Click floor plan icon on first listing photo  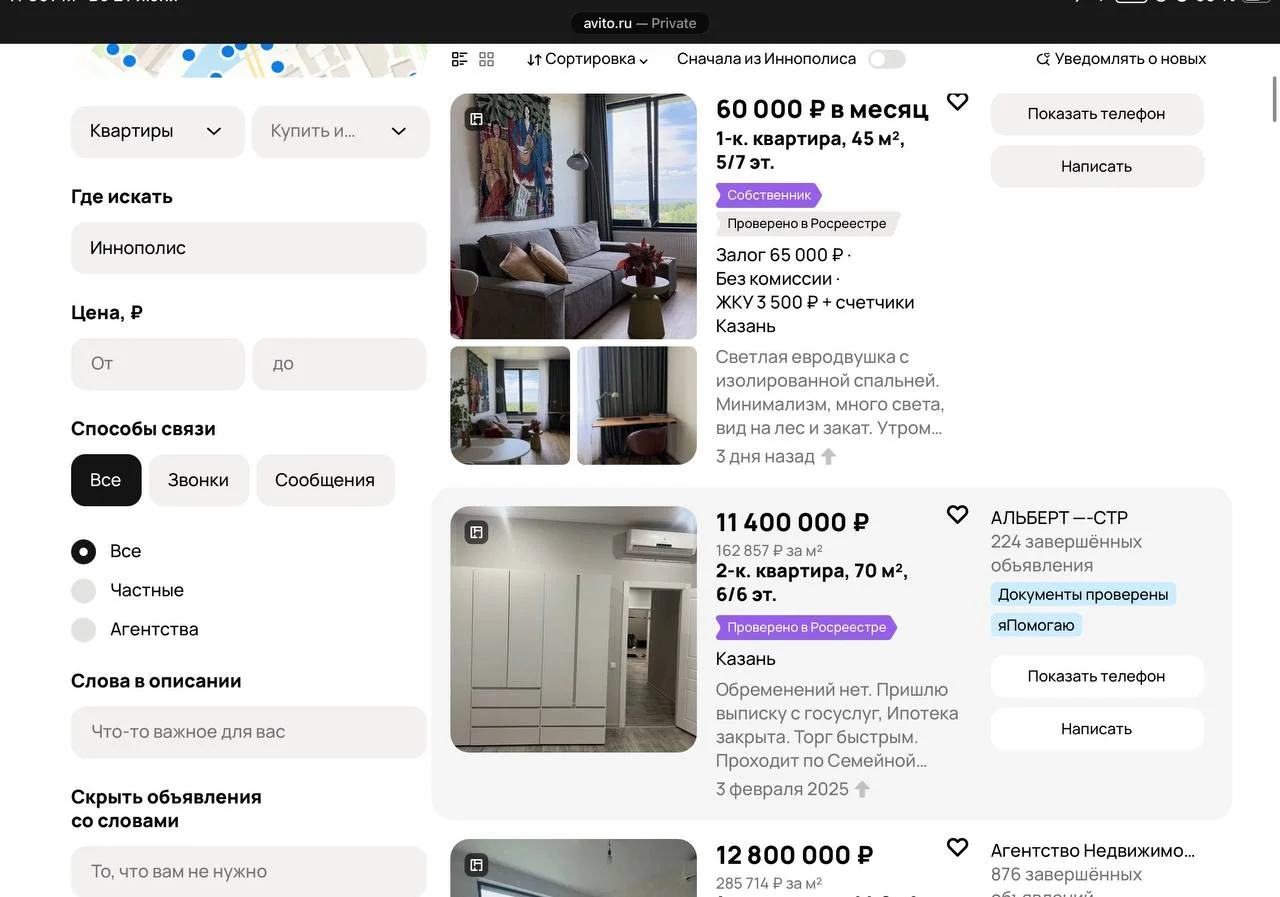[476, 119]
